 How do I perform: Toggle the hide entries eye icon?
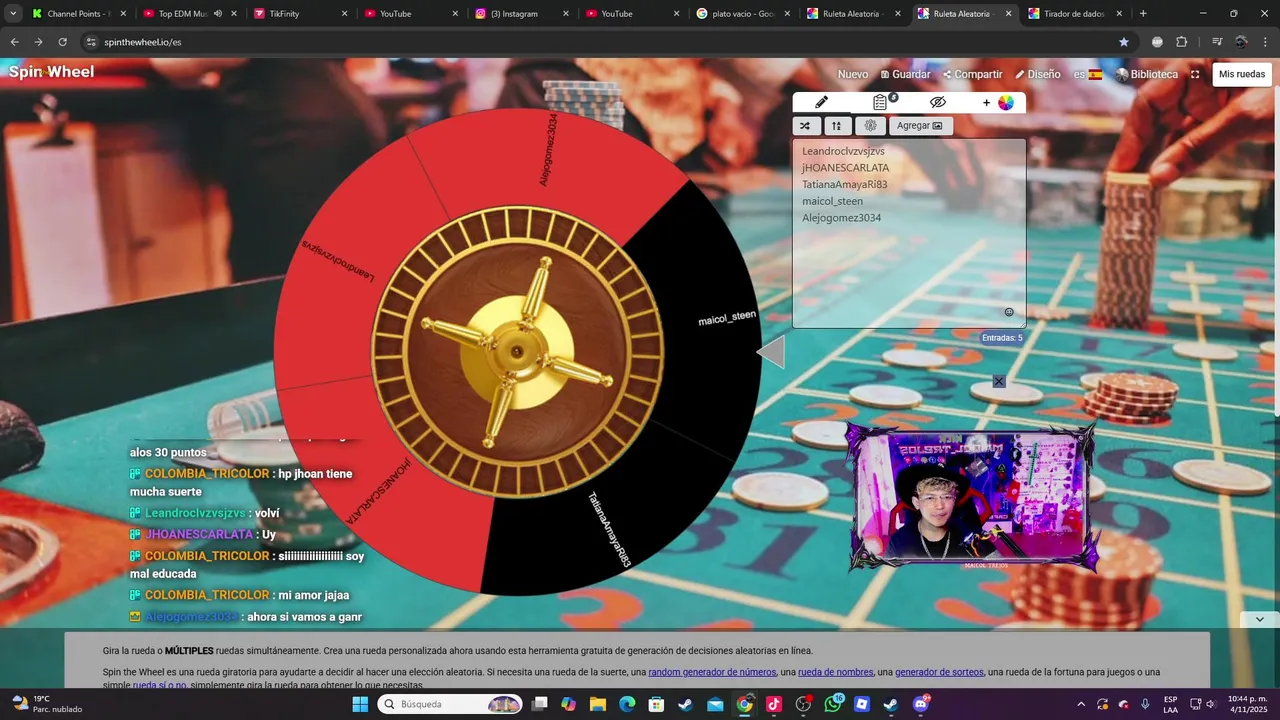[x=937, y=102]
